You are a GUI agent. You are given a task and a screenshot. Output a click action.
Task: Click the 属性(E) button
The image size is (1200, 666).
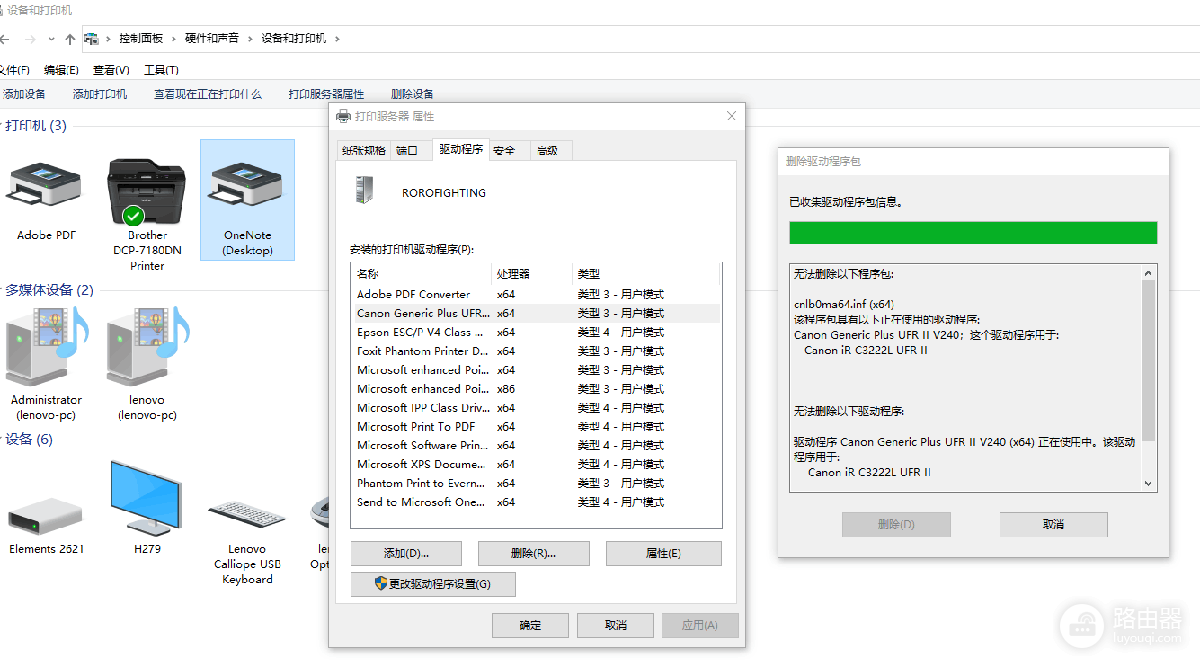pyautogui.click(x=663, y=553)
